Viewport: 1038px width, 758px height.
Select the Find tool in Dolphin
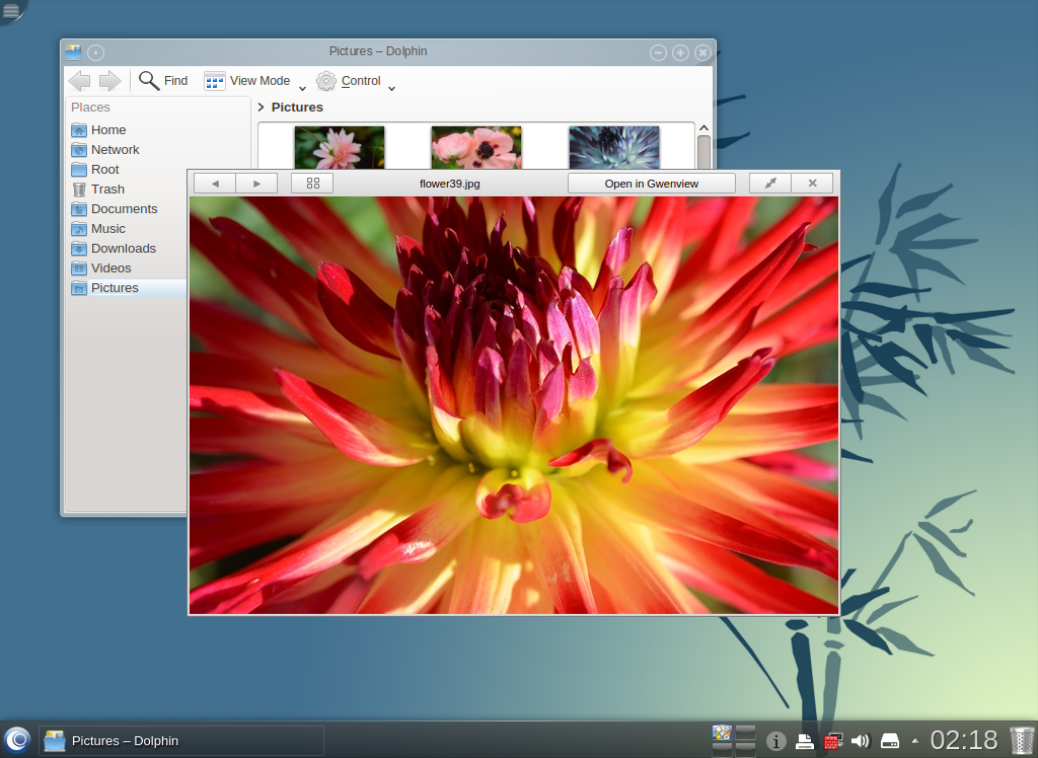click(163, 81)
